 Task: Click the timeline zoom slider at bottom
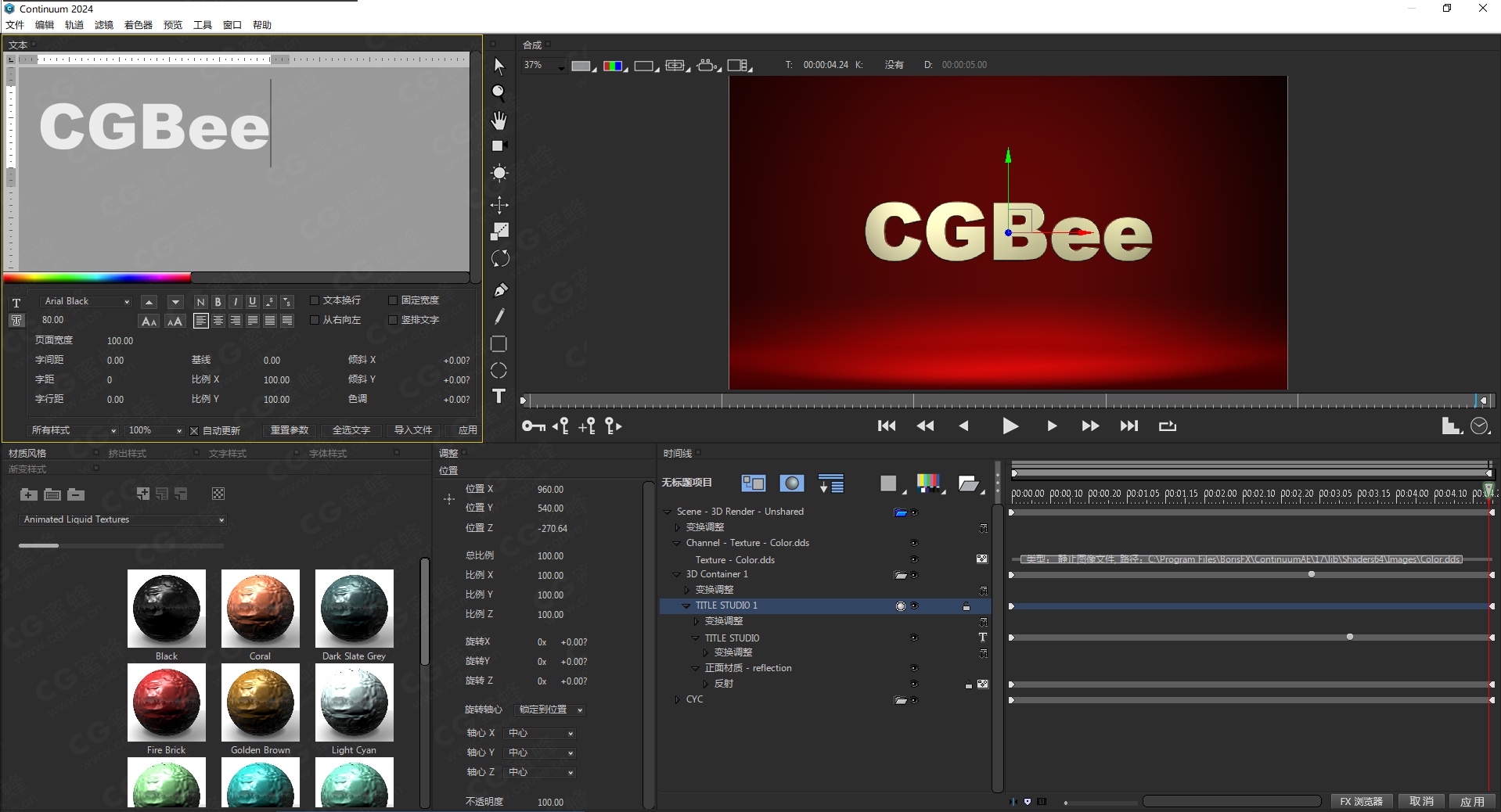pyautogui.click(x=1100, y=803)
